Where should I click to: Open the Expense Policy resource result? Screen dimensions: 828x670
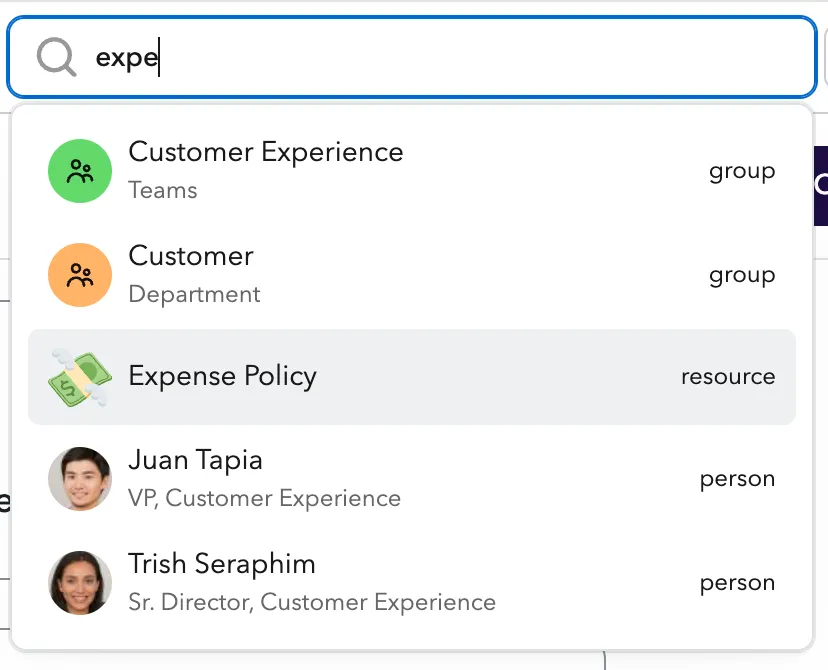[412, 377]
